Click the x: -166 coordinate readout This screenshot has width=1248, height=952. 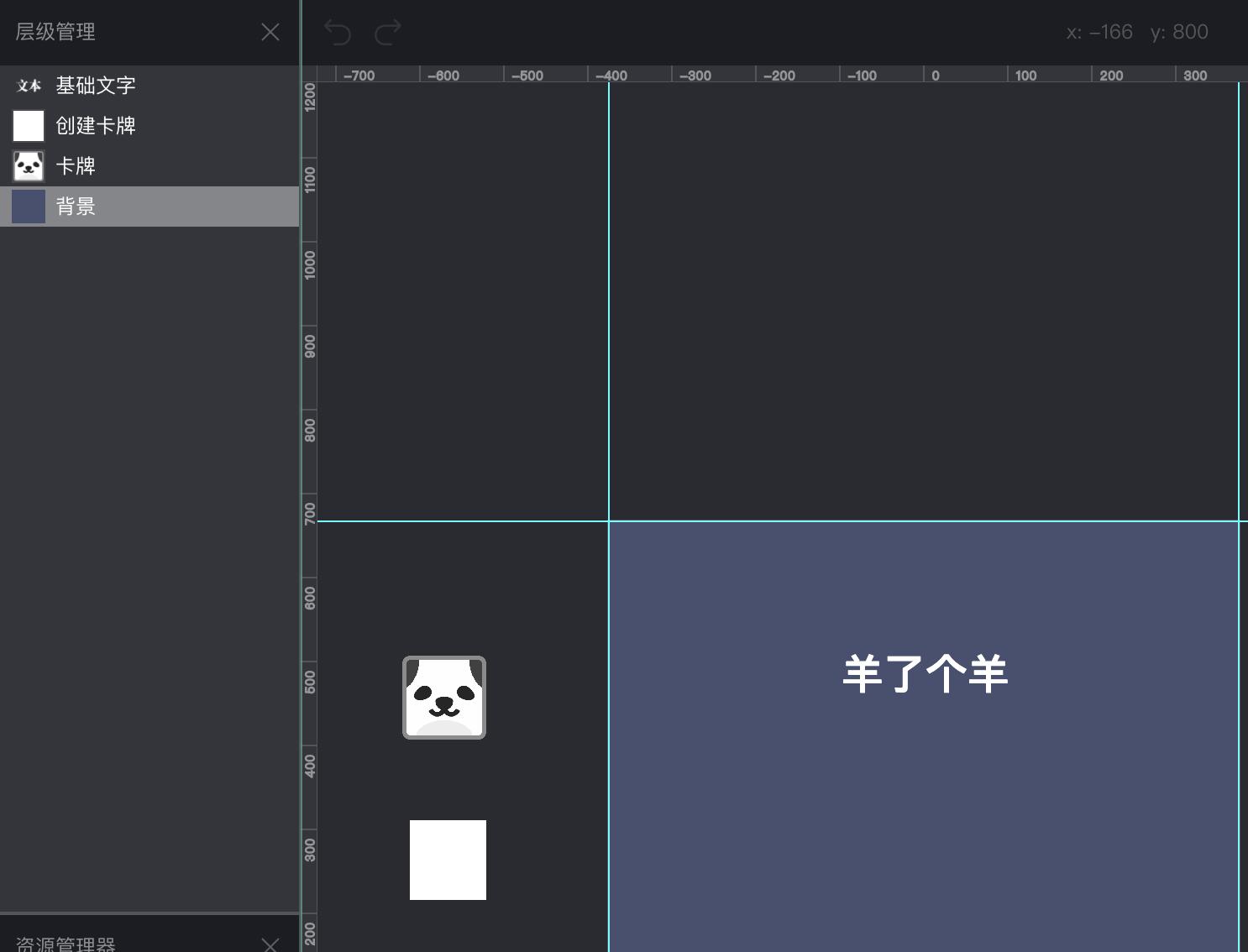tap(1099, 32)
